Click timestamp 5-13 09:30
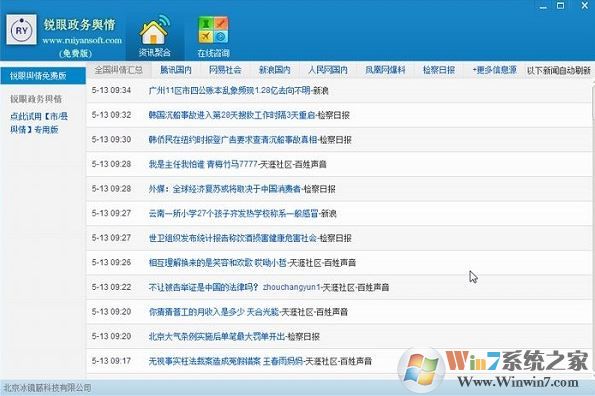Image resolution: width=595 pixels, height=396 pixels. click(x=111, y=140)
